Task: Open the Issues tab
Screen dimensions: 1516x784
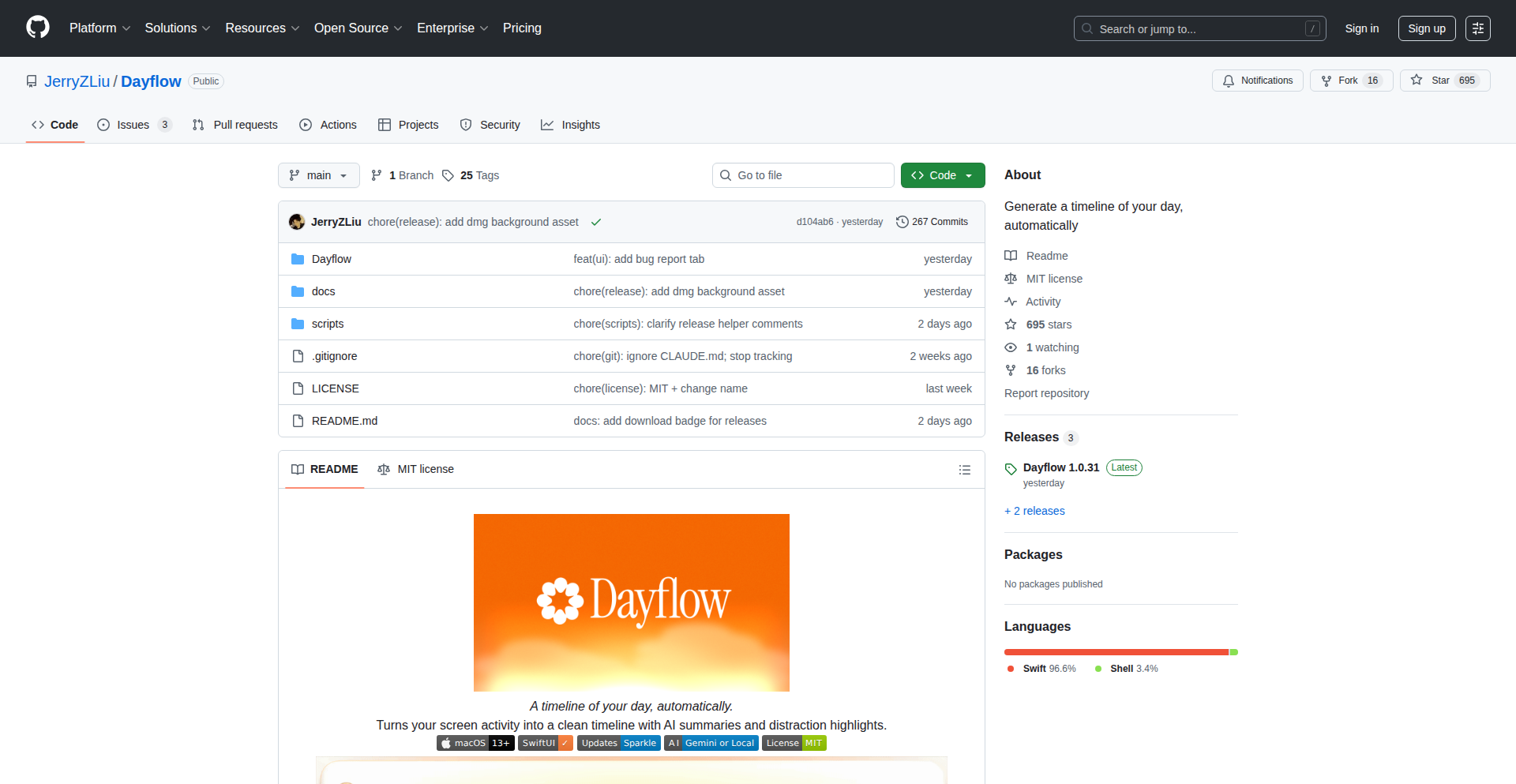Action: tap(133, 125)
